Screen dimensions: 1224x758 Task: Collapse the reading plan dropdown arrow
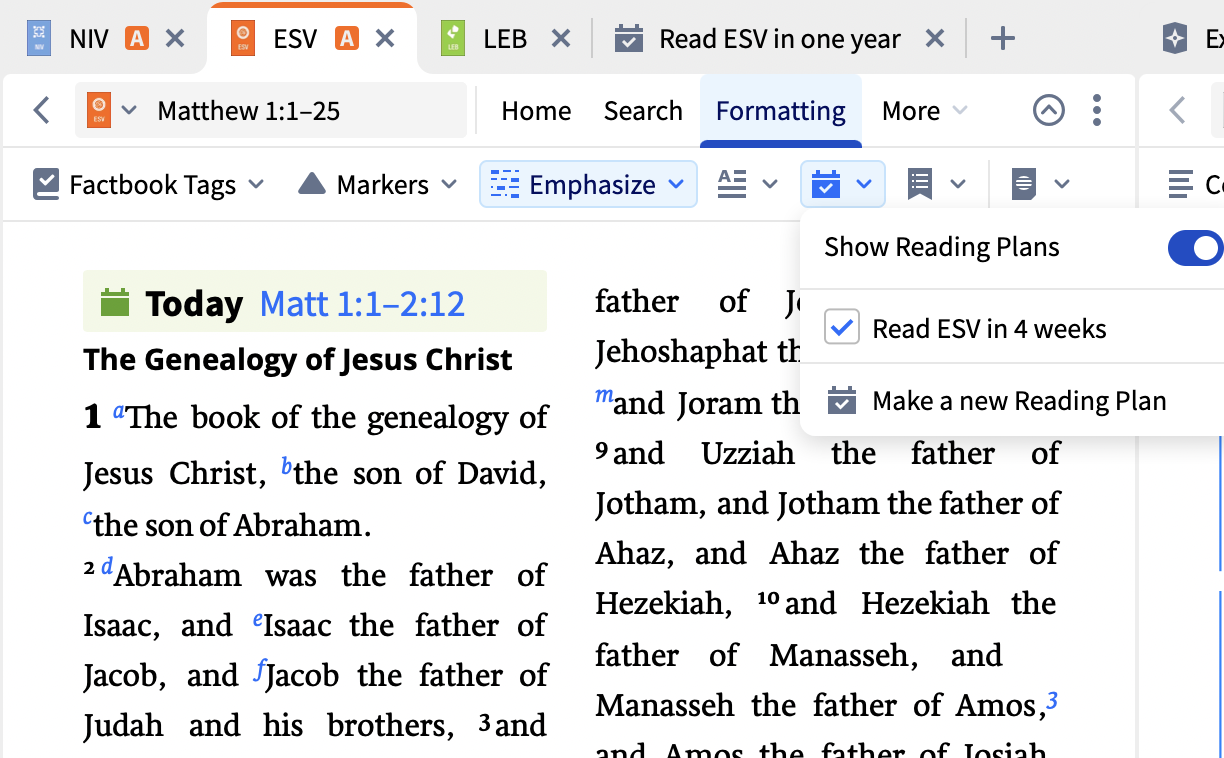coord(865,184)
